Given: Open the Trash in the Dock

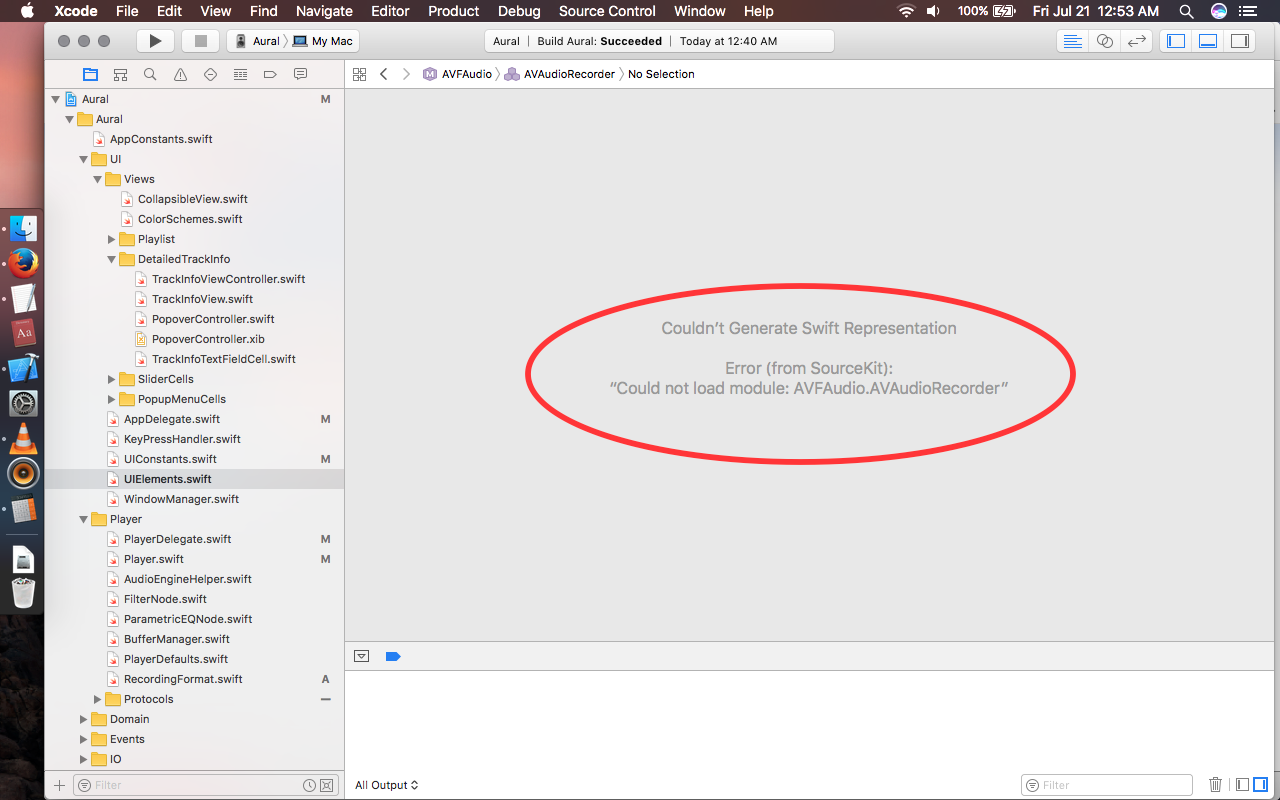Looking at the screenshot, I should click(x=23, y=593).
